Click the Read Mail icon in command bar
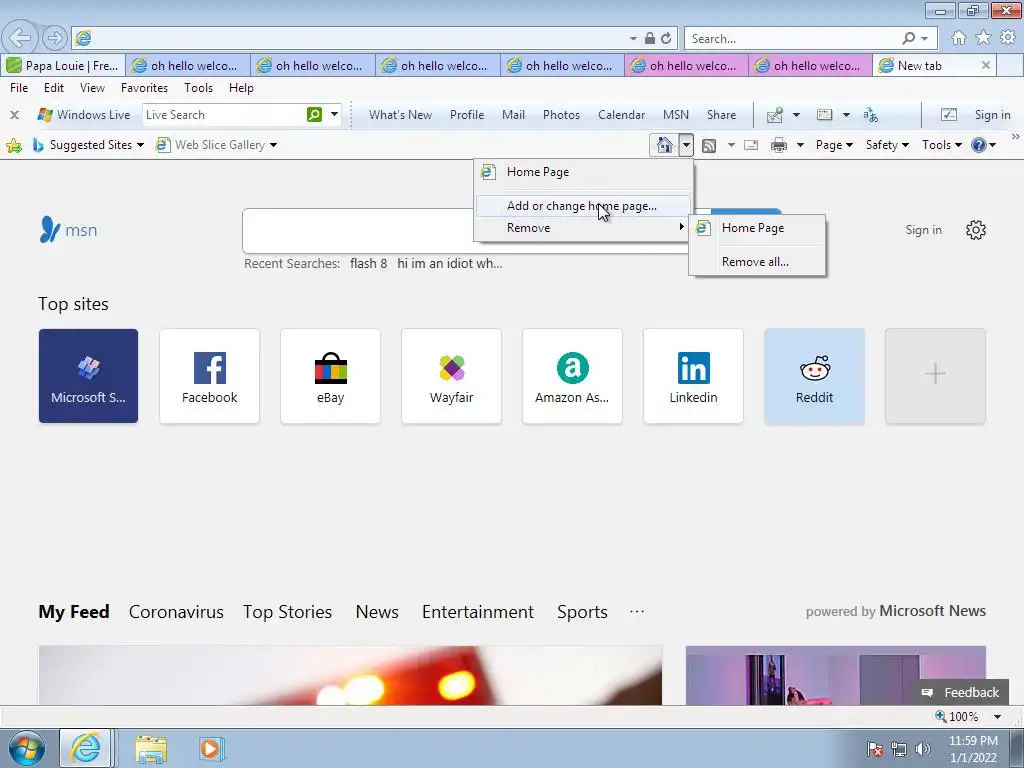This screenshot has width=1024, height=768. tap(751, 145)
